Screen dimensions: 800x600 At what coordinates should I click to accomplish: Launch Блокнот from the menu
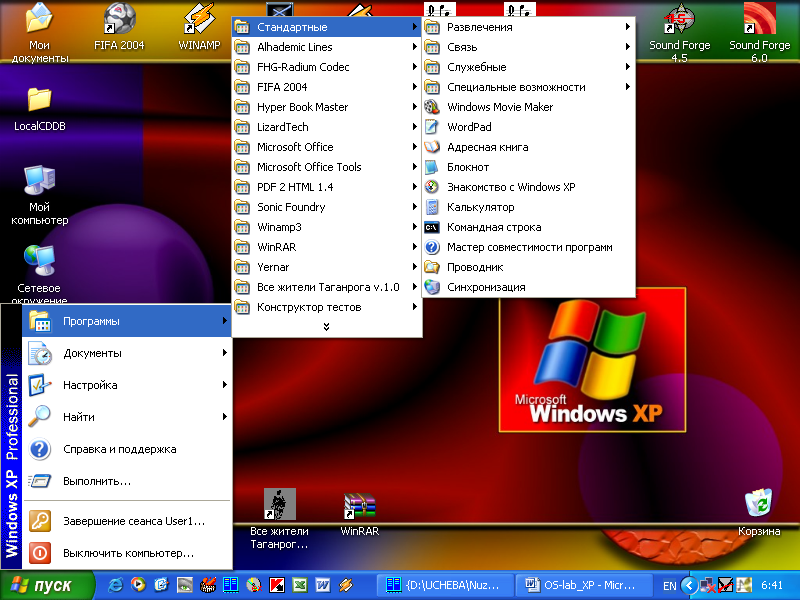click(x=529, y=167)
